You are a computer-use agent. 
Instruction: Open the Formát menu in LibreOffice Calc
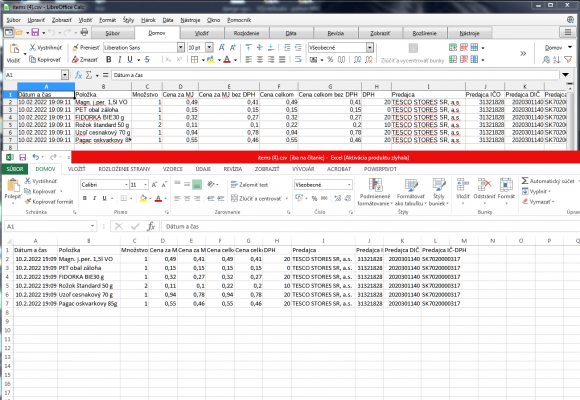click(107, 20)
